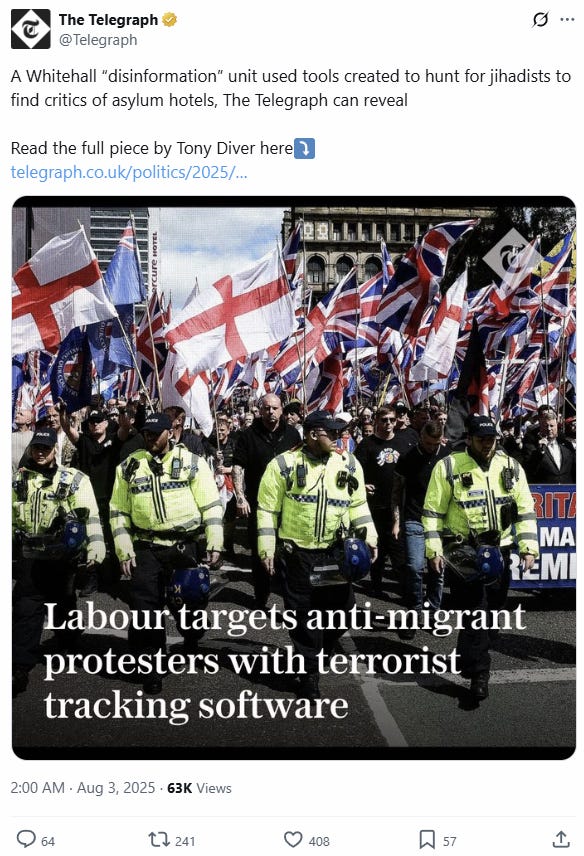Click the headline text overlay on image

(x=284, y=661)
